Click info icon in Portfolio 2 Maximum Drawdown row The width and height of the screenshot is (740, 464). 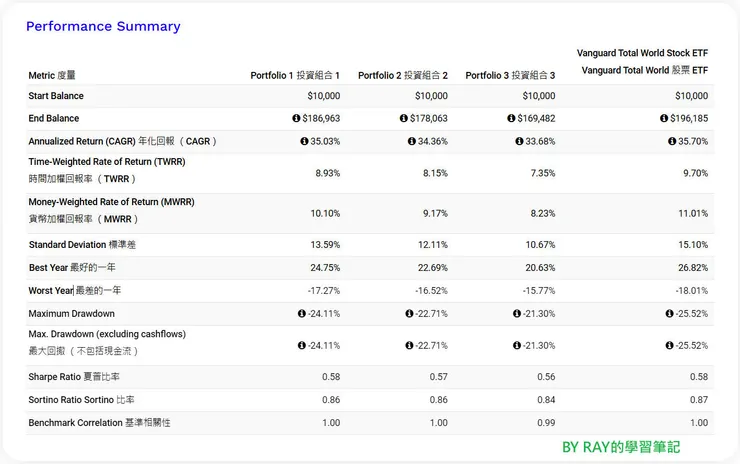[x=410, y=314]
